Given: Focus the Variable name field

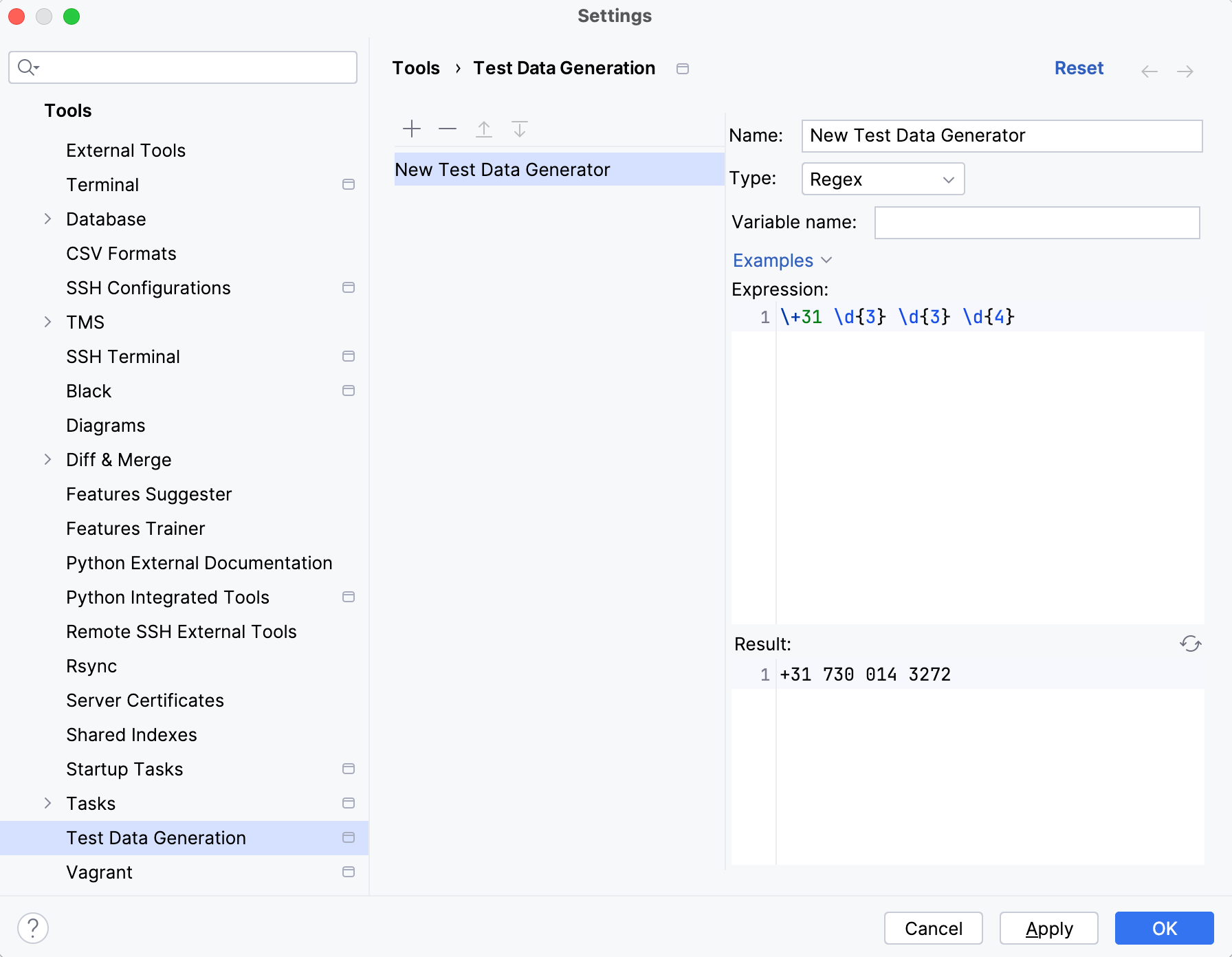Looking at the screenshot, I should coord(1036,222).
